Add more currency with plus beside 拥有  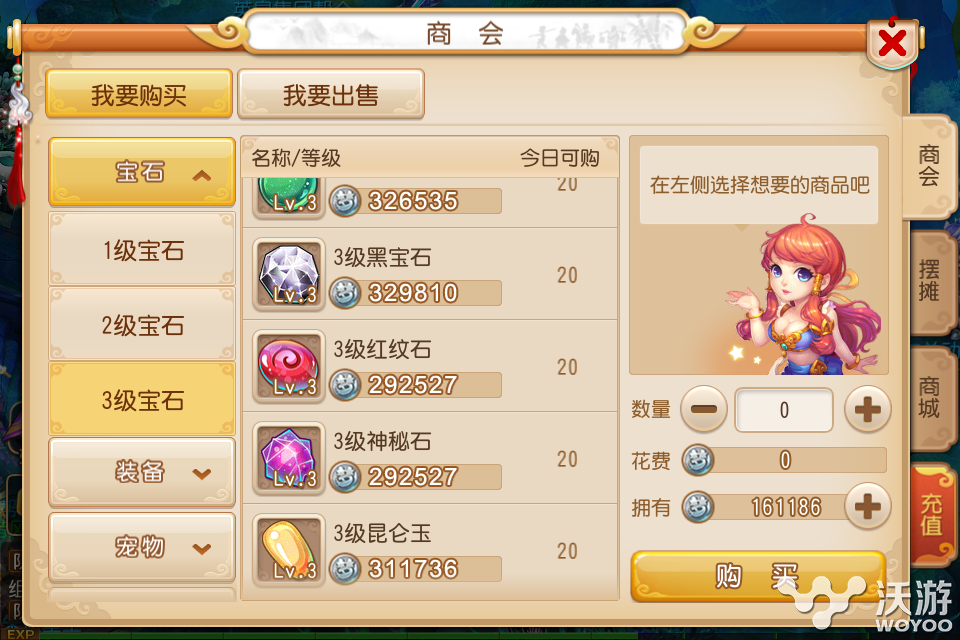867,506
